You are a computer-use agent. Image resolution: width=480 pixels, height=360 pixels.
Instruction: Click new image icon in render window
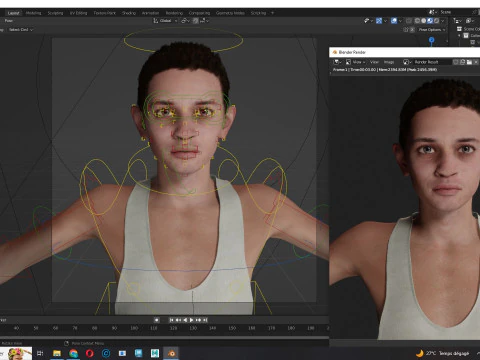463,62
